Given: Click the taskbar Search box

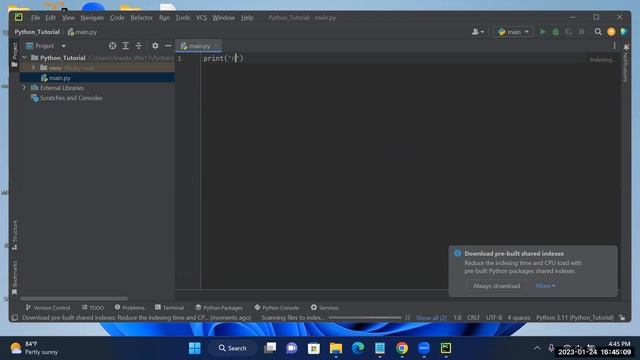Looking at the screenshot, I should click(233, 348).
